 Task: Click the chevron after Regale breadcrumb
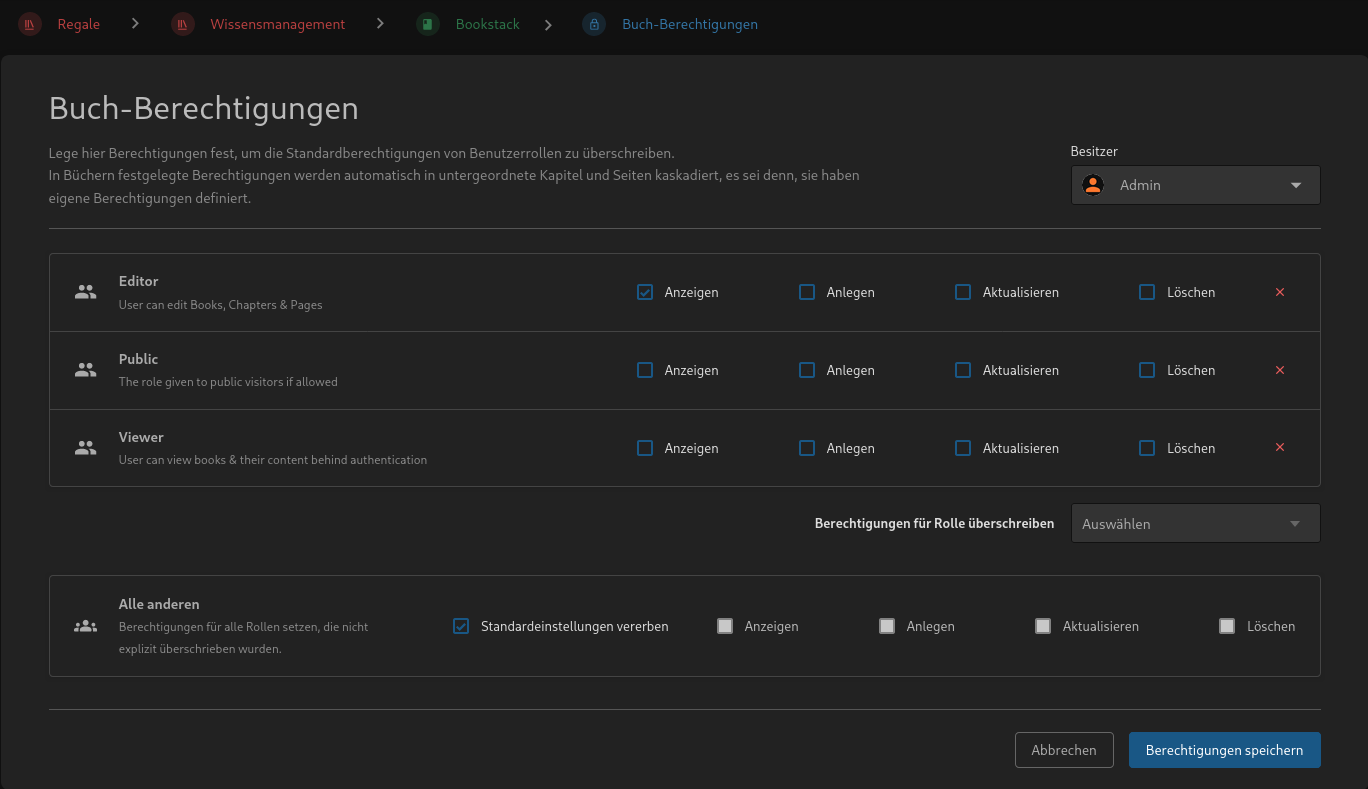(135, 23)
